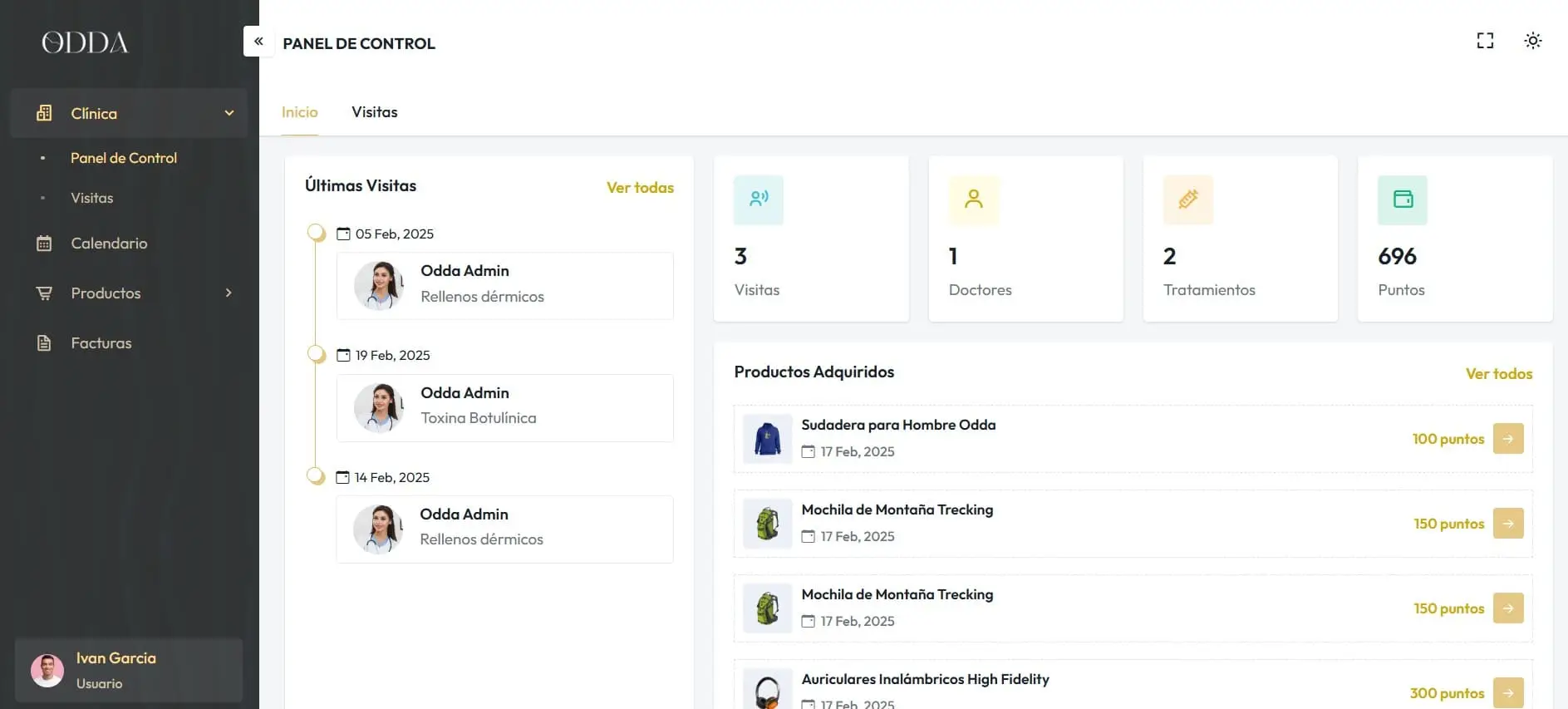
Task: Open the 19 Feb Toxina Botulínica visit
Action: tap(504, 407)
